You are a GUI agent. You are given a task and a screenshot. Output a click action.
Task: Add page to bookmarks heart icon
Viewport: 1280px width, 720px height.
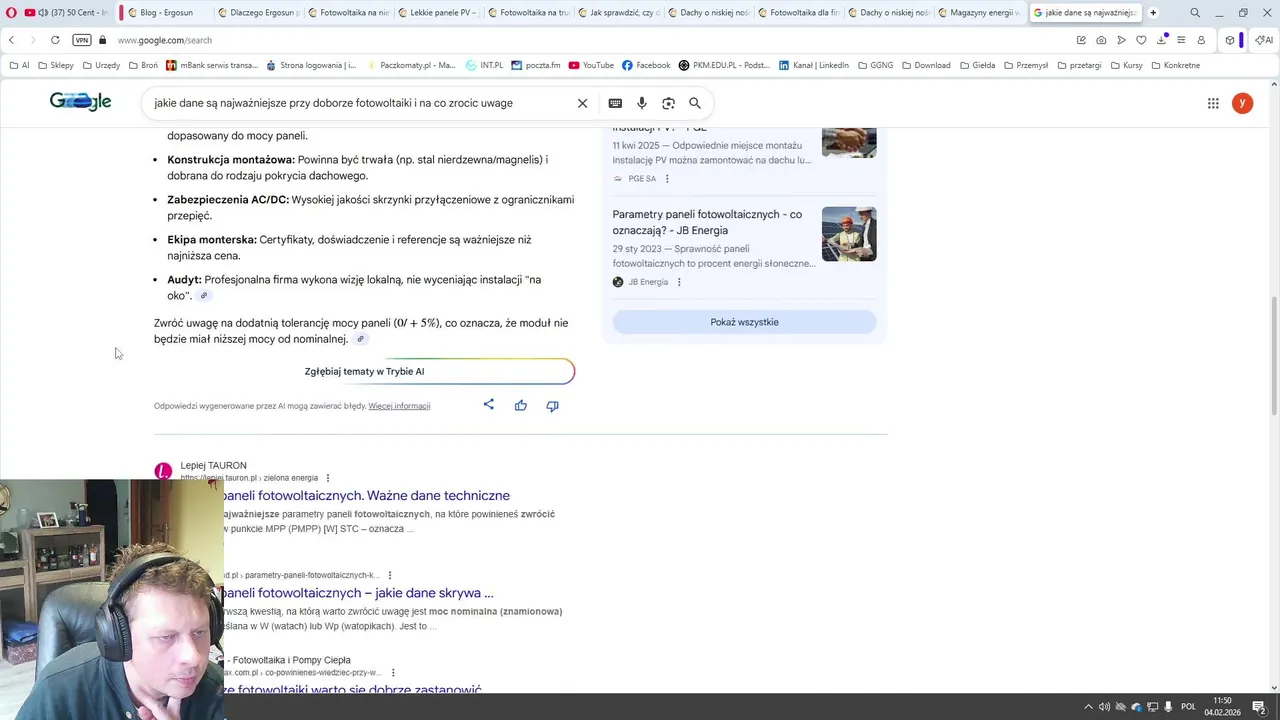1141,40
